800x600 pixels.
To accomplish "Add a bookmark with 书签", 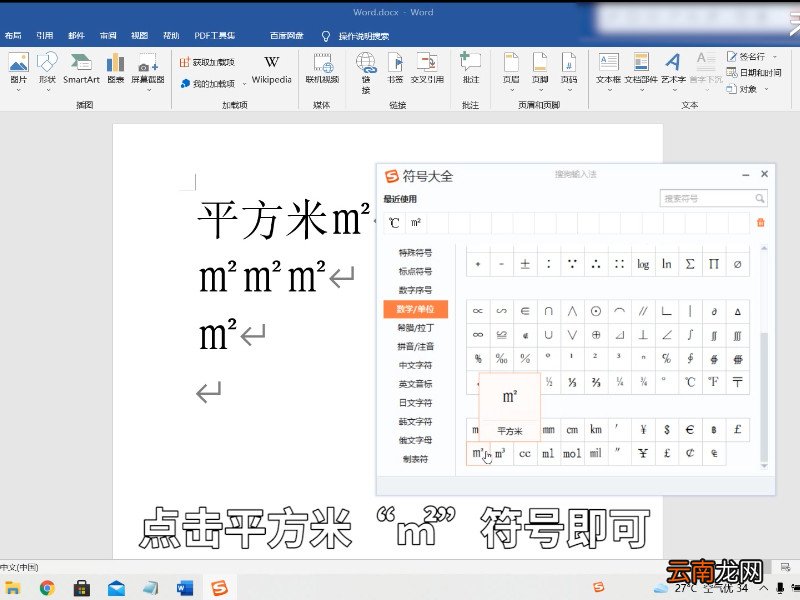I will pyautogui.click(x=395, y=69).
